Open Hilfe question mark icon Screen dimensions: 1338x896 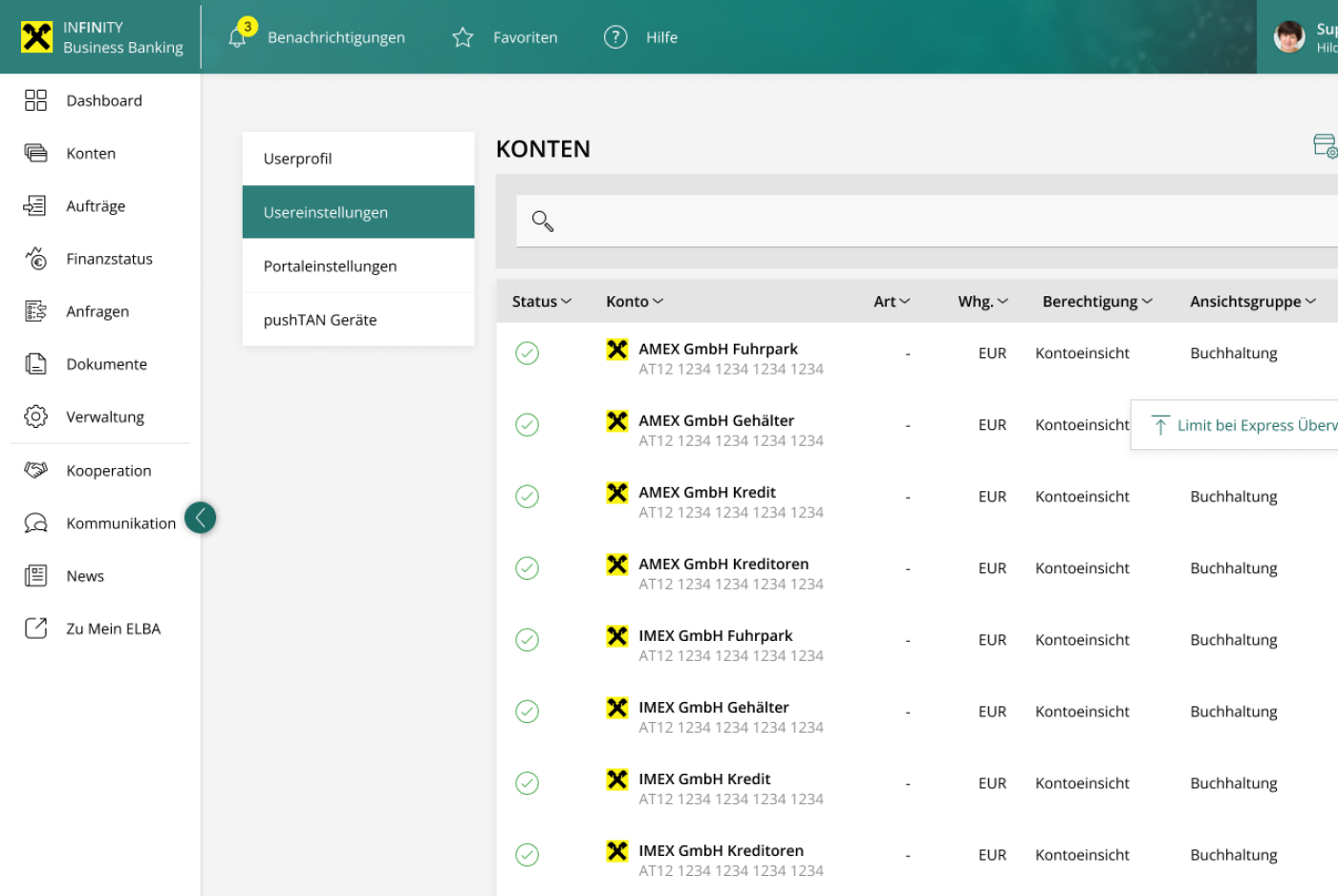click(x=615, y=37)
